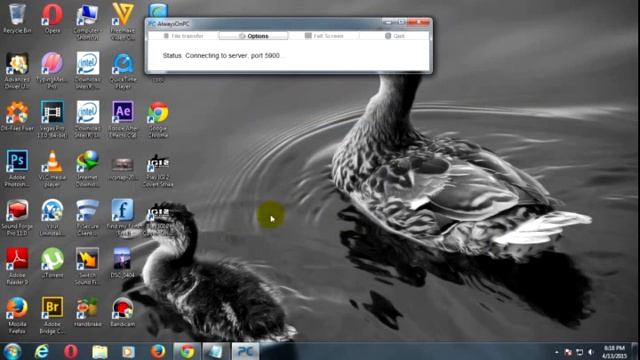Open the File transfer tab in AlwaysOnPC
The width and height of the screenshot is (640, 360).
183,36
